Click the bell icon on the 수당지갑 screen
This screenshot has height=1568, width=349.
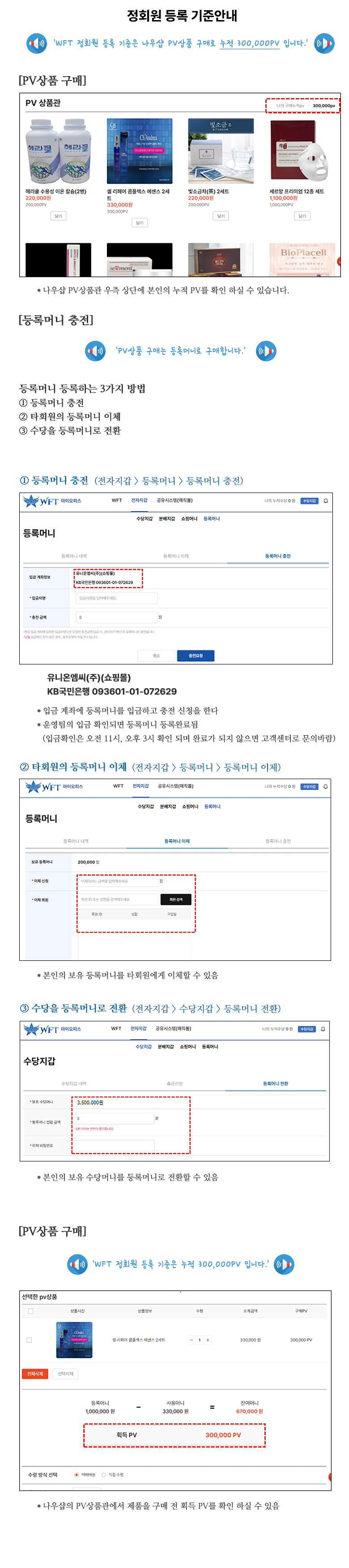click(323, 1029)
